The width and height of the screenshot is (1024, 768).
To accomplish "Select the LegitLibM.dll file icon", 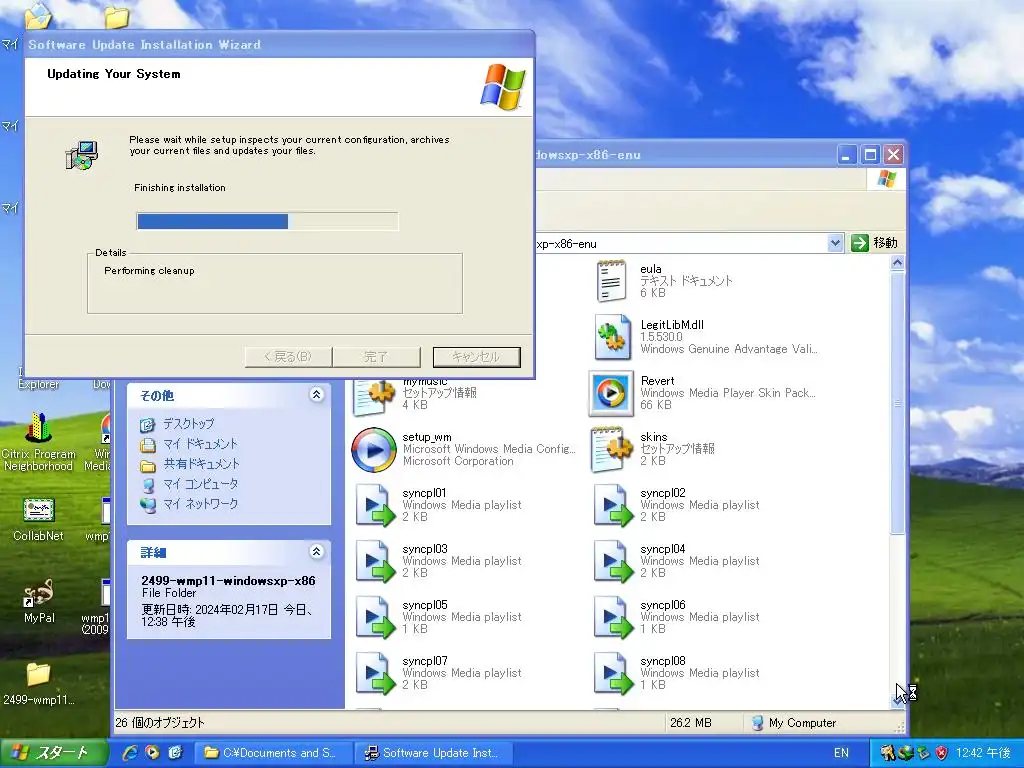I will click(613, 337).
